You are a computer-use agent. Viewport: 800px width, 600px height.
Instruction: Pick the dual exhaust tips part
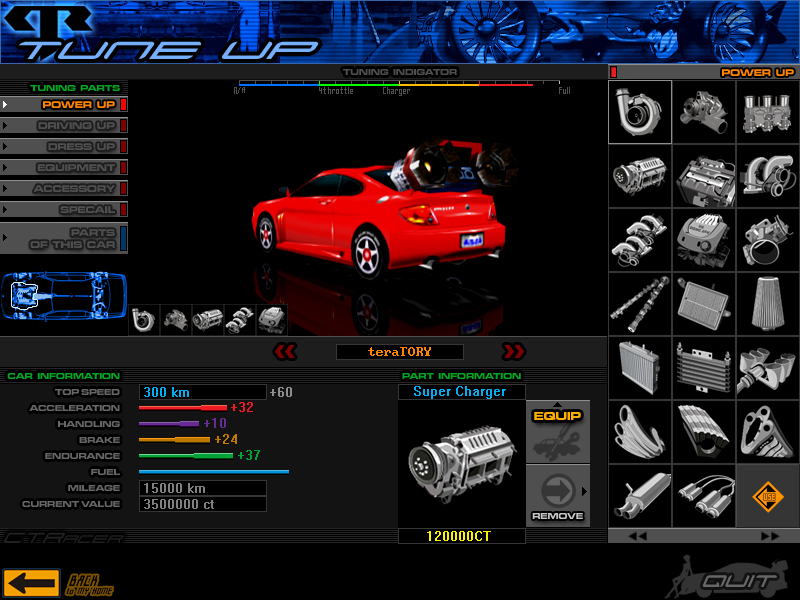(704, 496)
